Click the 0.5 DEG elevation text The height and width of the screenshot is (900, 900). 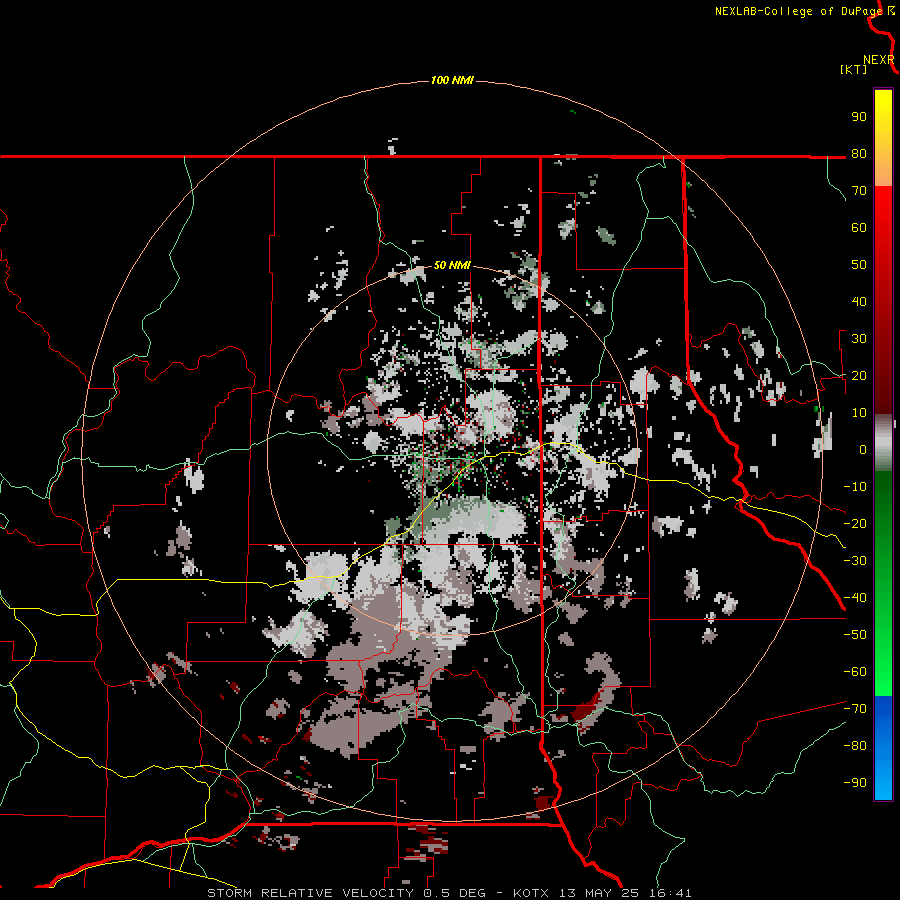455,893
